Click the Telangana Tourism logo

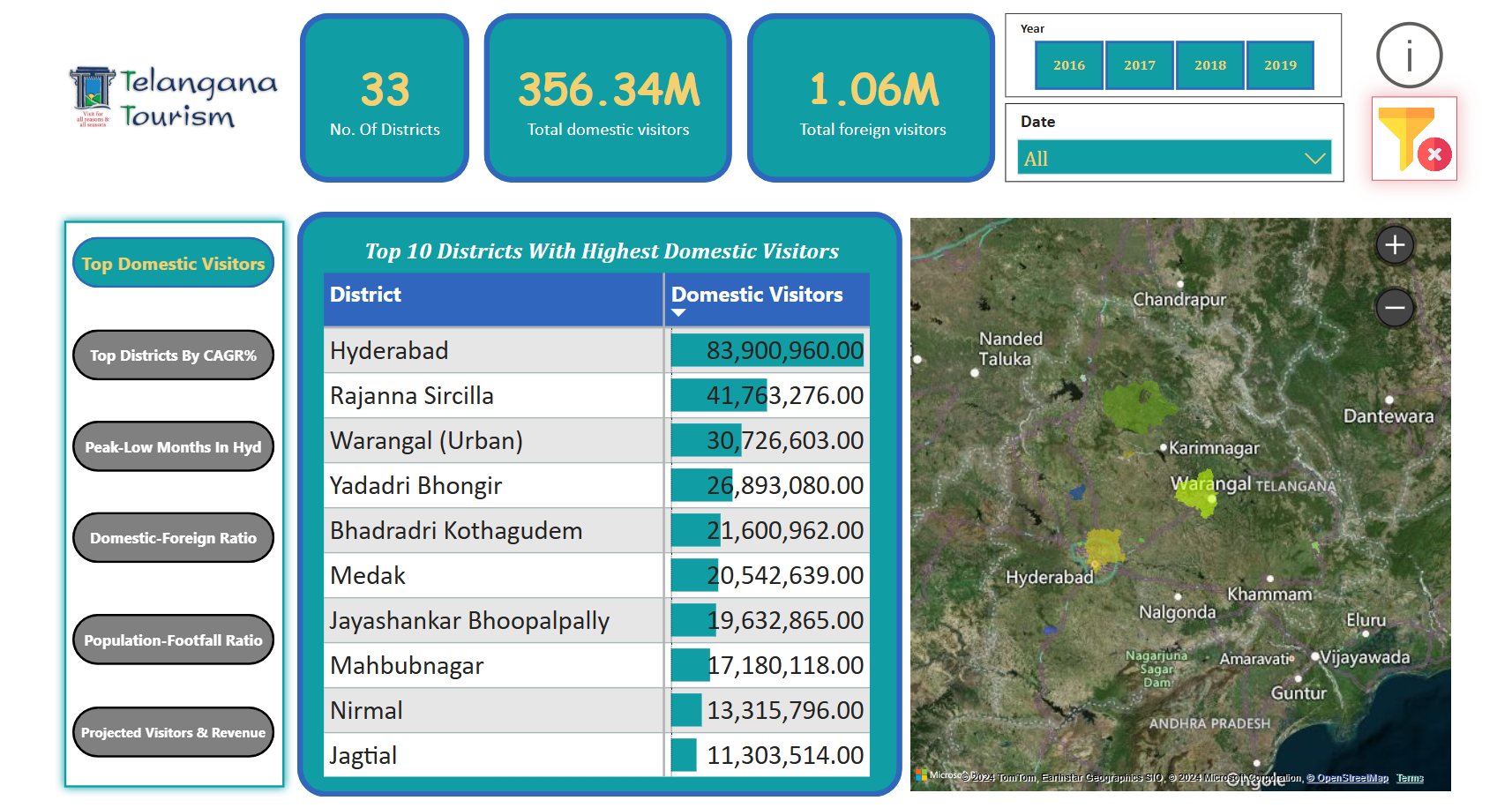(x=174, y=98)
